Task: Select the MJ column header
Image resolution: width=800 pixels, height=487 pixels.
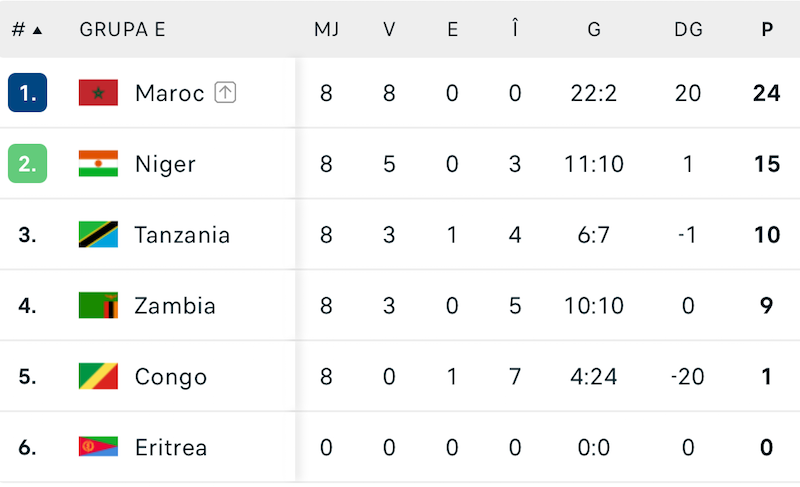Action: (x=326, y=29)
